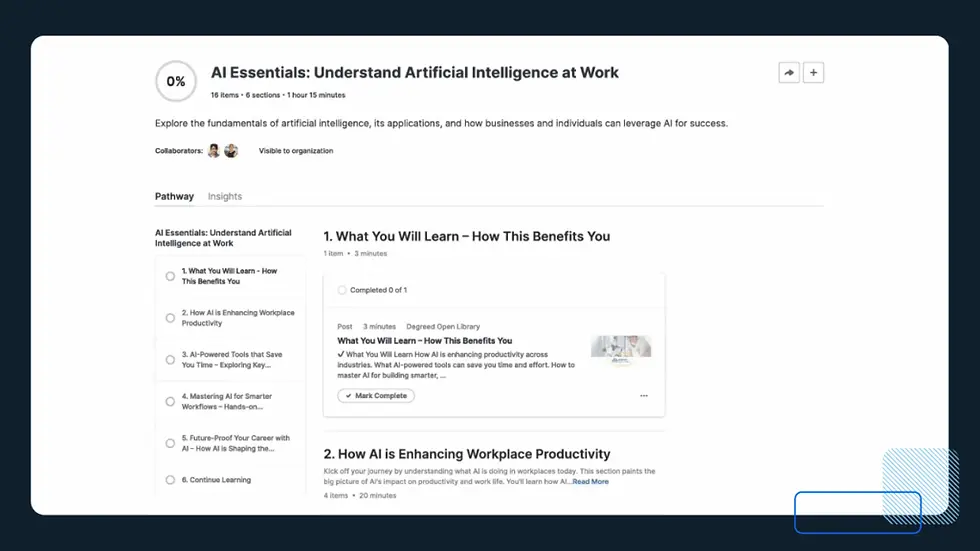980x551 pixels.
Task: Click the share arrow icon
Action: pos(789,73)
